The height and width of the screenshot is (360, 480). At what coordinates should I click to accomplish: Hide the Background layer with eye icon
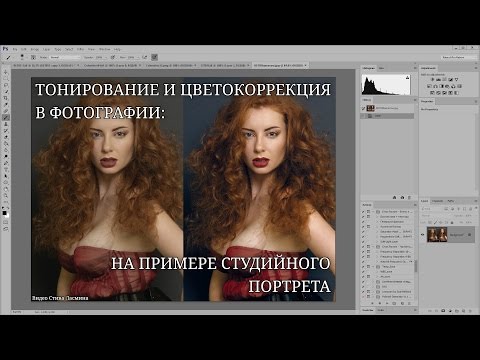click(x=423, y=235)
